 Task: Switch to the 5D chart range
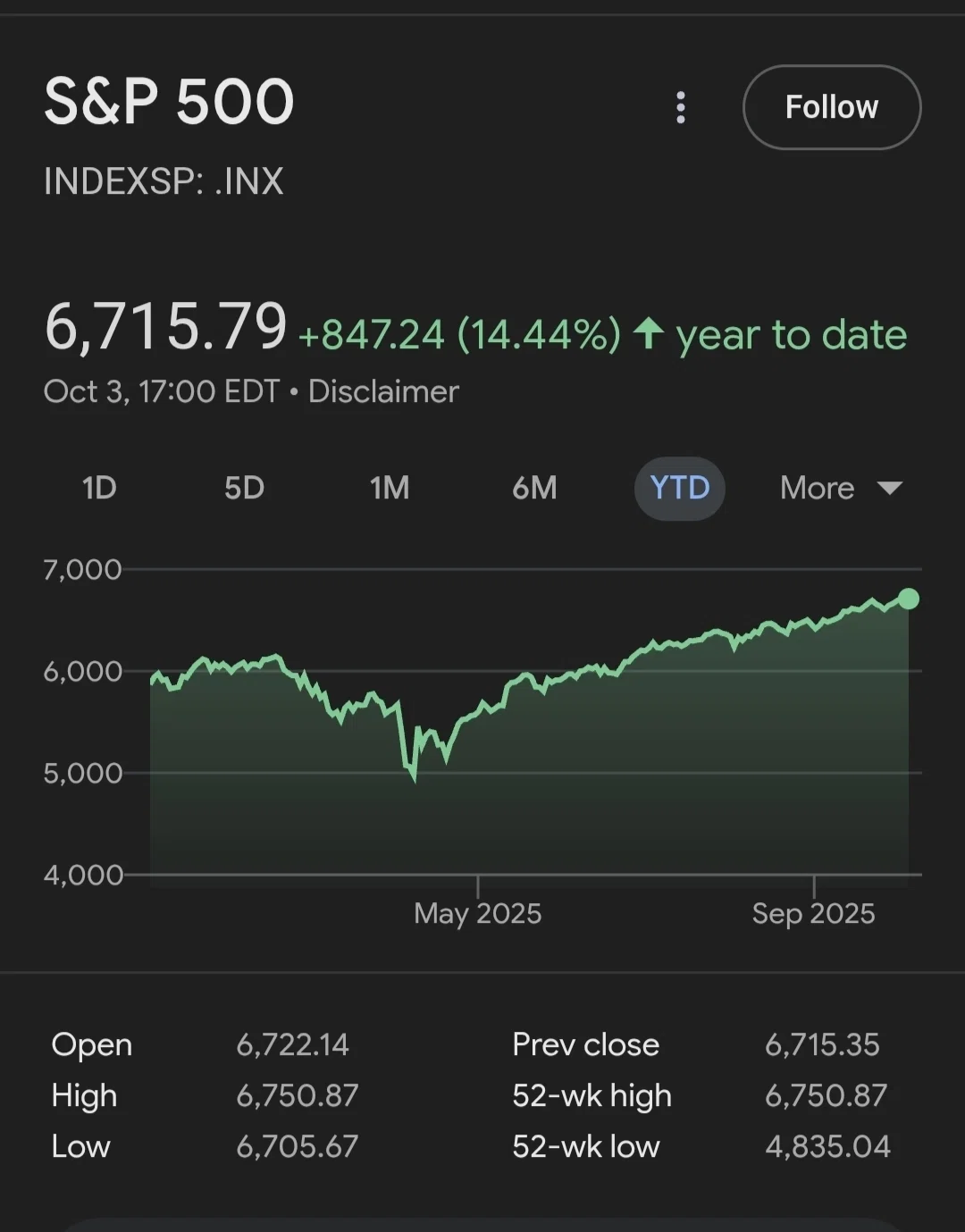(244, 488)
